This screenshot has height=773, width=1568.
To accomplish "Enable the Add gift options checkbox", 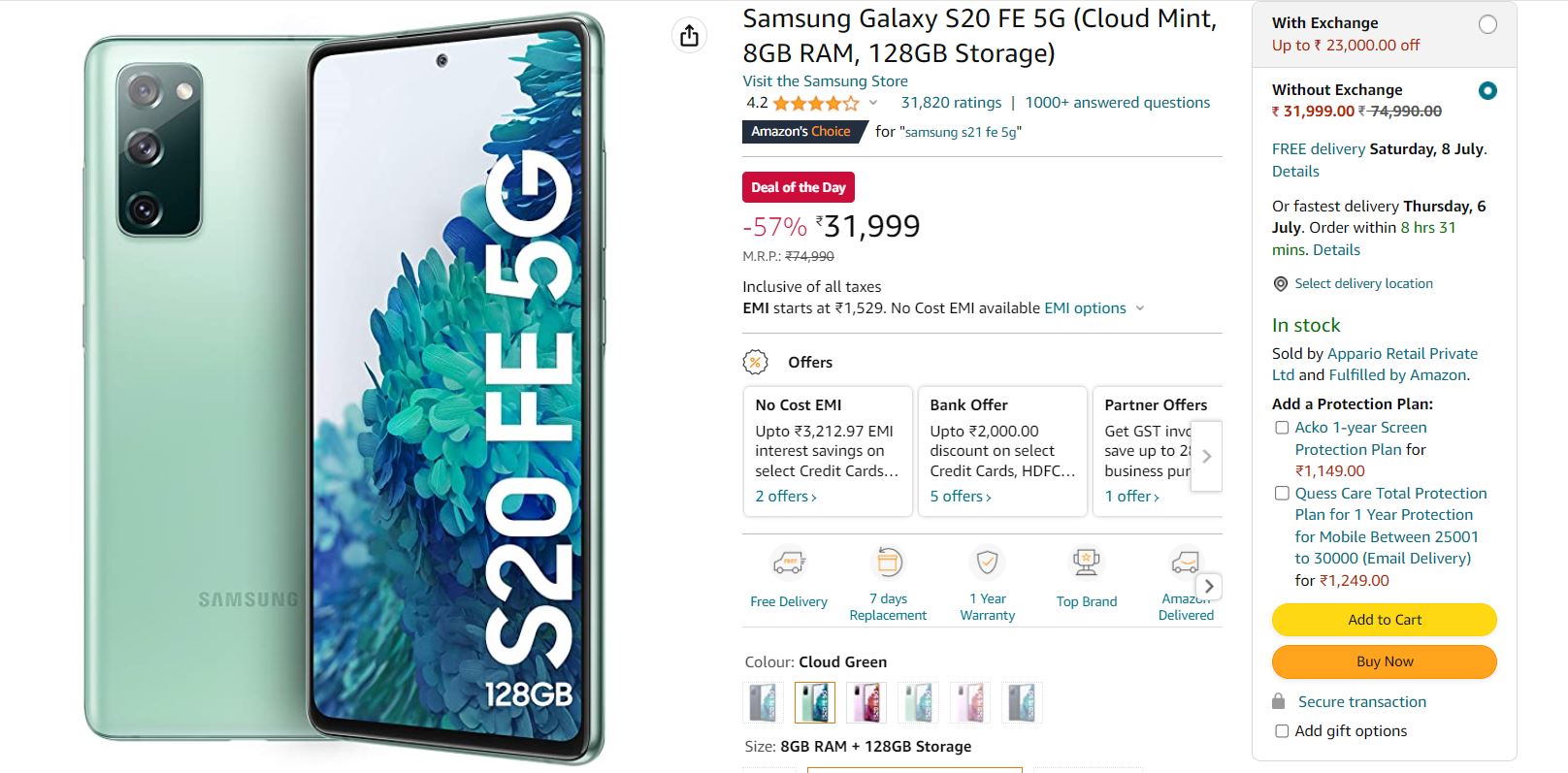I will tap(1282, 731).
